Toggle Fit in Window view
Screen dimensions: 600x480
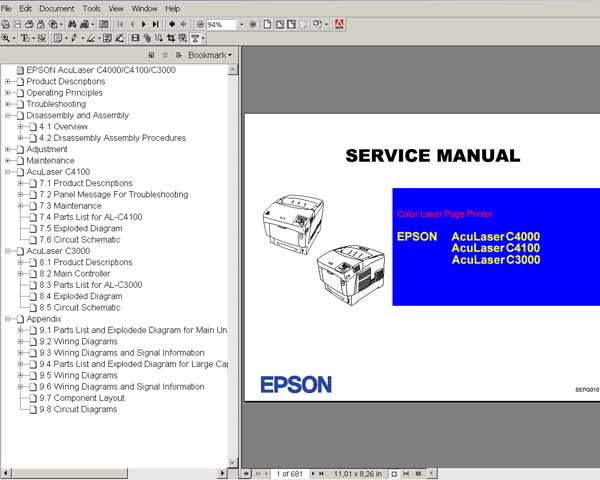click(280, 24)
